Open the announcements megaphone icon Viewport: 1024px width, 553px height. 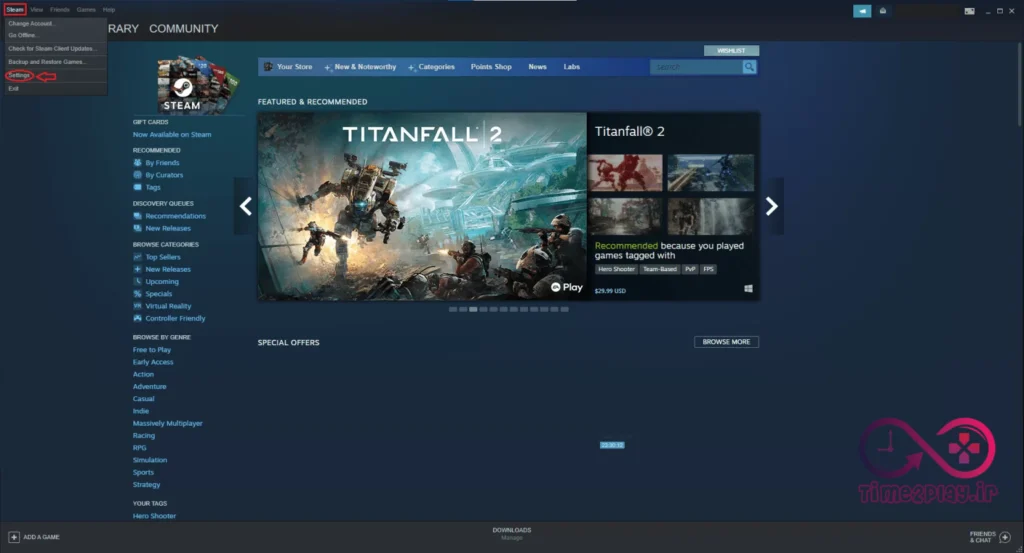(862, 11)
